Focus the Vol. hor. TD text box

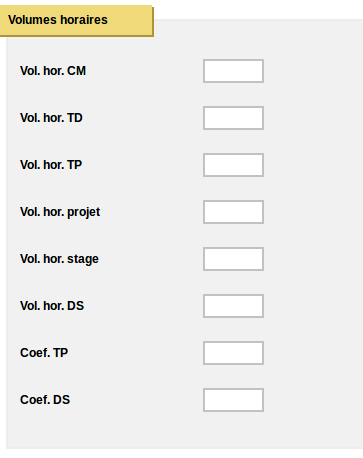[233, 118]
